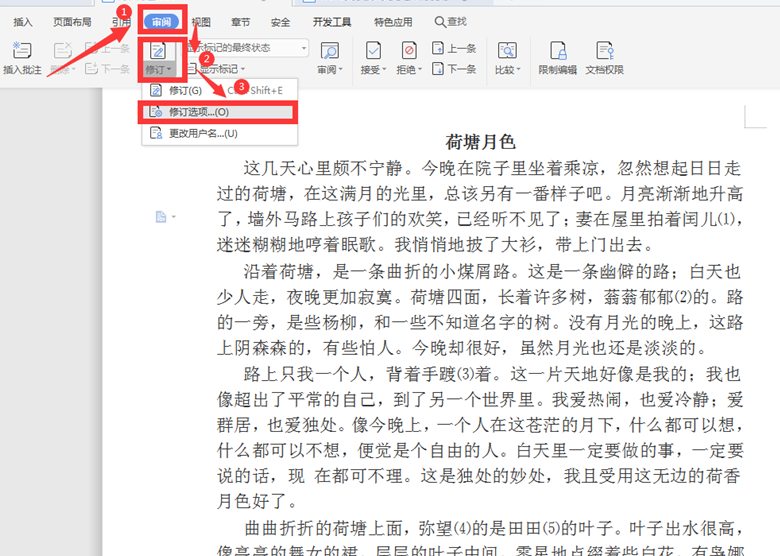This screenshot has height=556, width=780.
Task: Open the 引用 ribbon tab
Action: (x=121, y=22)
